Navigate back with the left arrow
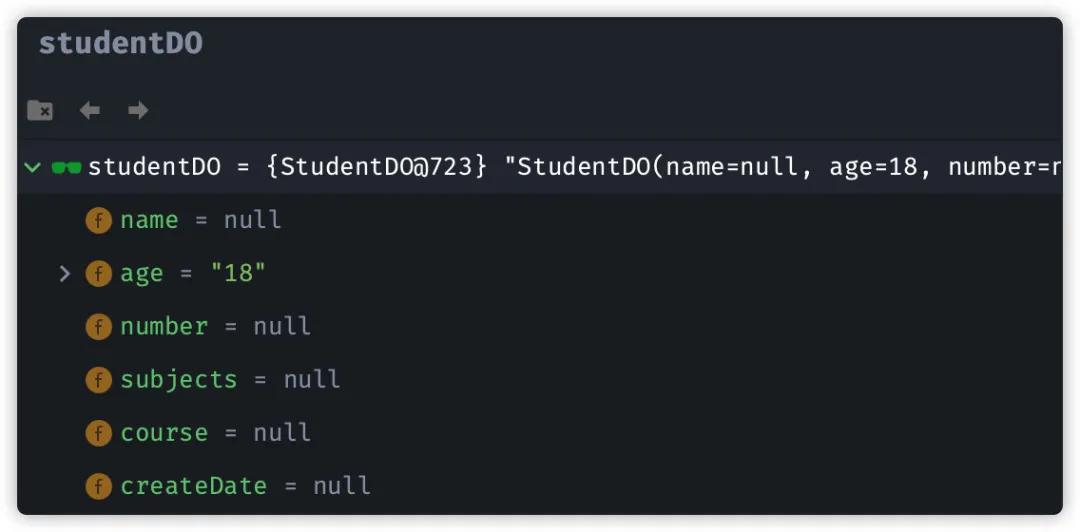The image size is (1080, 532). [x=90, y=110]
